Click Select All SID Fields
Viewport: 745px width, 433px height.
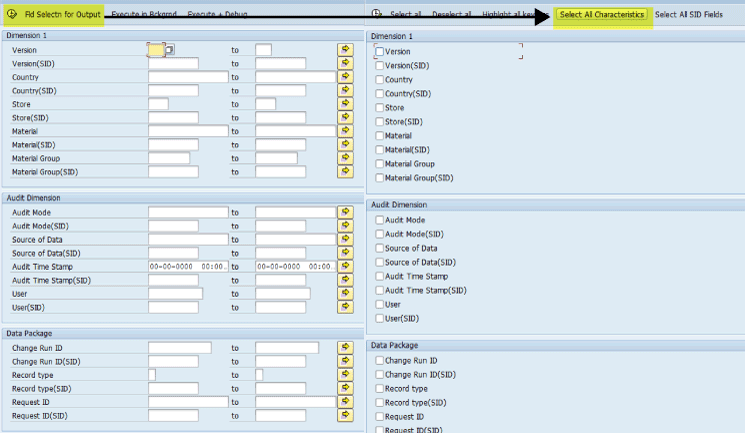(x=688, y=15)
